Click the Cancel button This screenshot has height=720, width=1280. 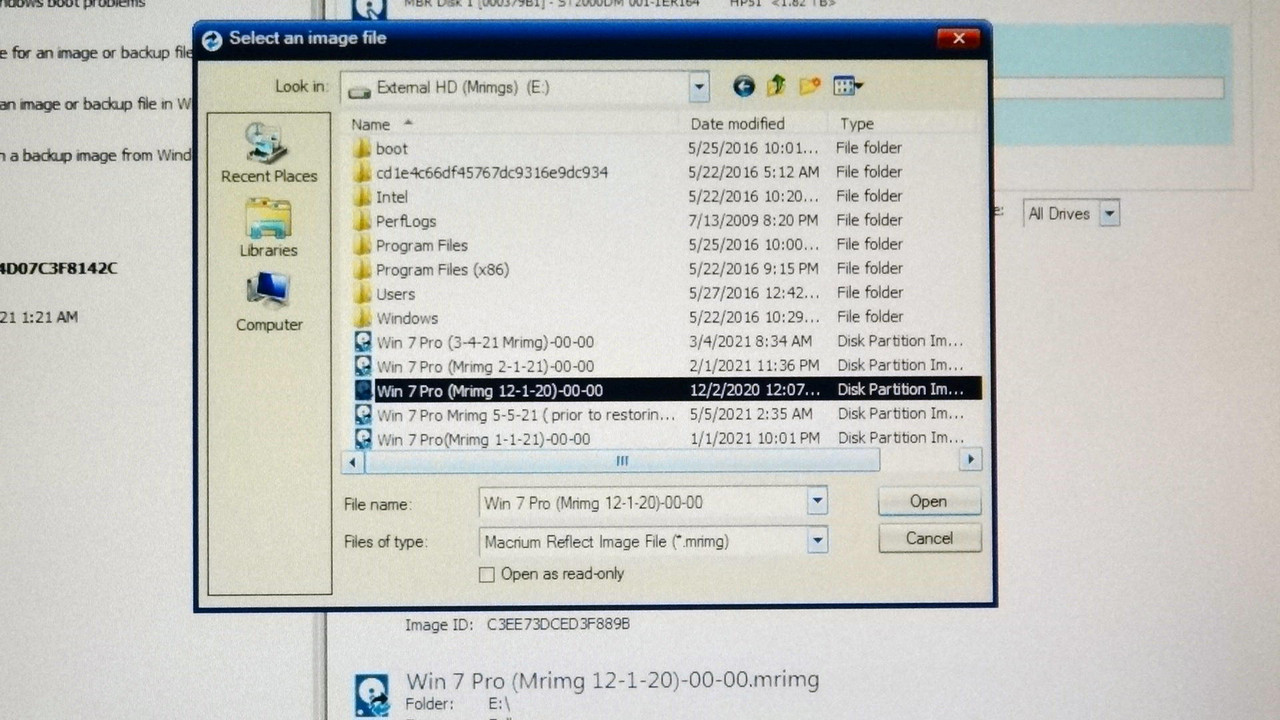pyautogui.click(x=929, y=539)
